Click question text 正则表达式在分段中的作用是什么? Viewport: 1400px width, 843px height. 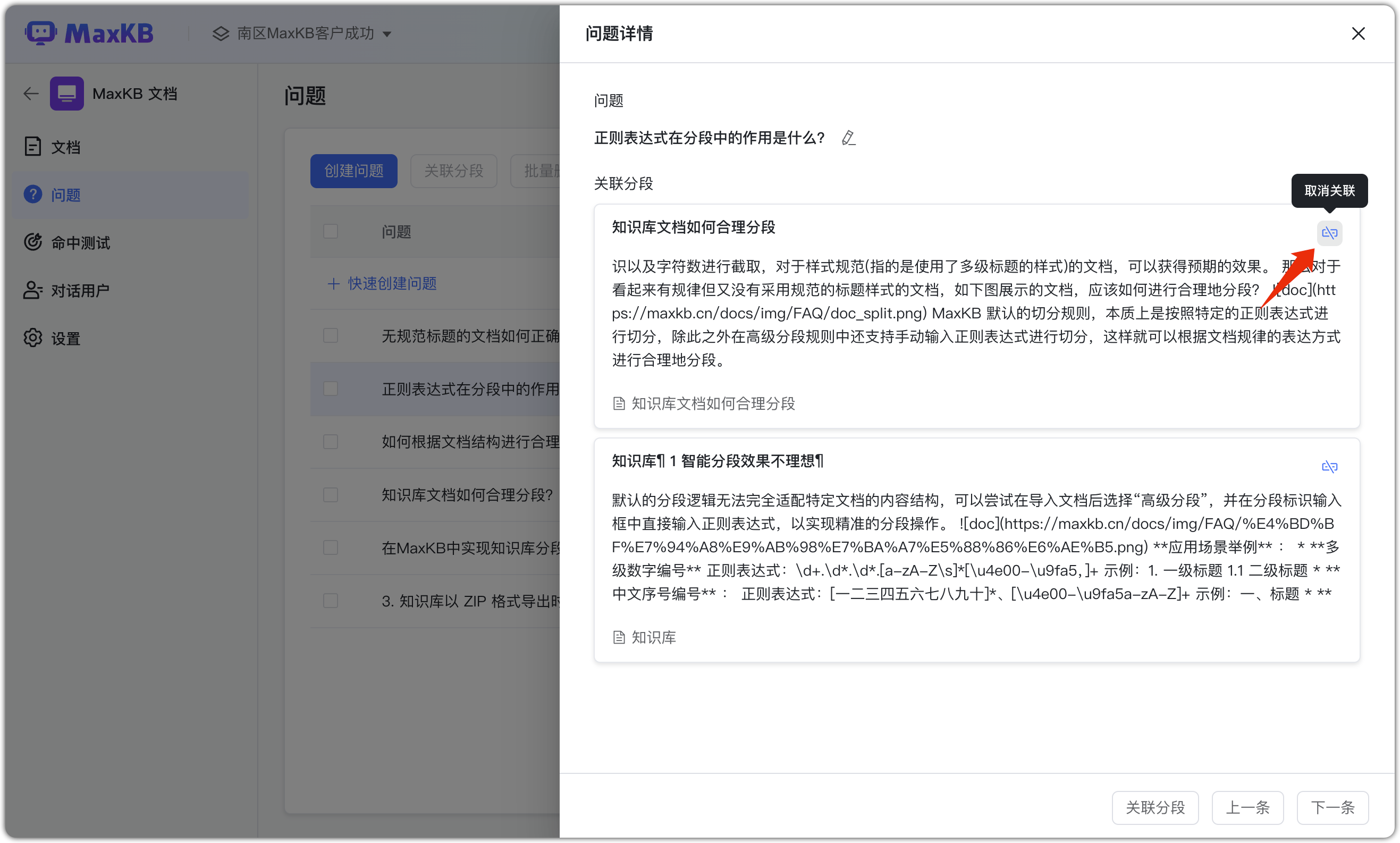pos(709,138)
